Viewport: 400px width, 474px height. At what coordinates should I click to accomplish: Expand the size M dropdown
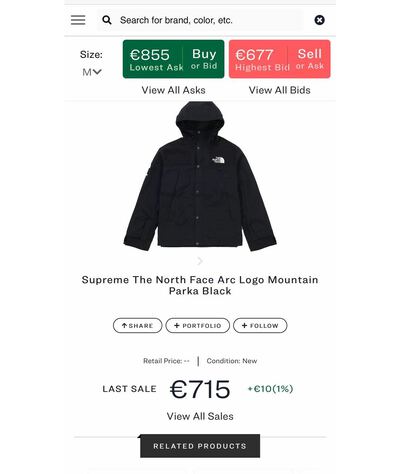(92, 72)
